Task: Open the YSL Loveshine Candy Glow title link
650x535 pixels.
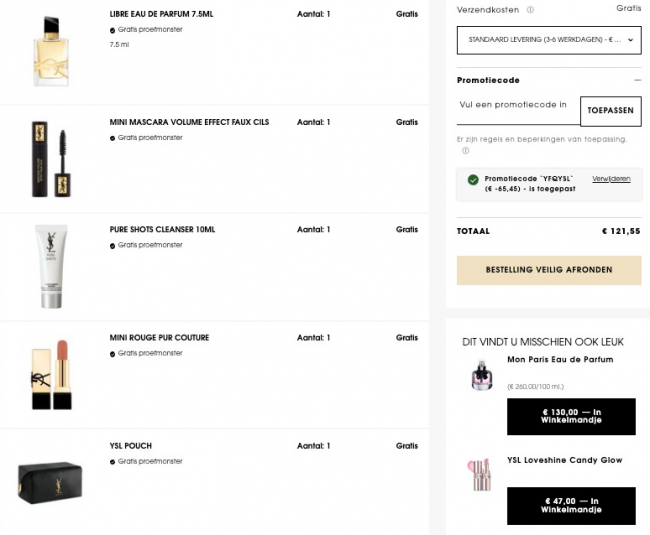Action: click(x=564, y=460)
